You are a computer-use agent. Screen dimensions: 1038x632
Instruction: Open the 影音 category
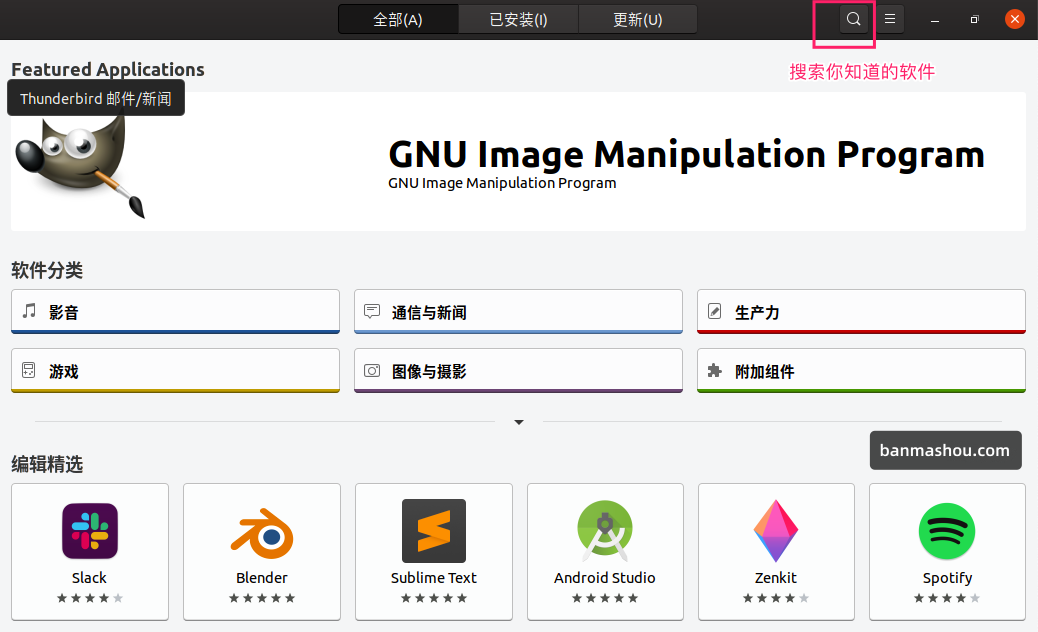pyautogui.click(x=175, y=312)
